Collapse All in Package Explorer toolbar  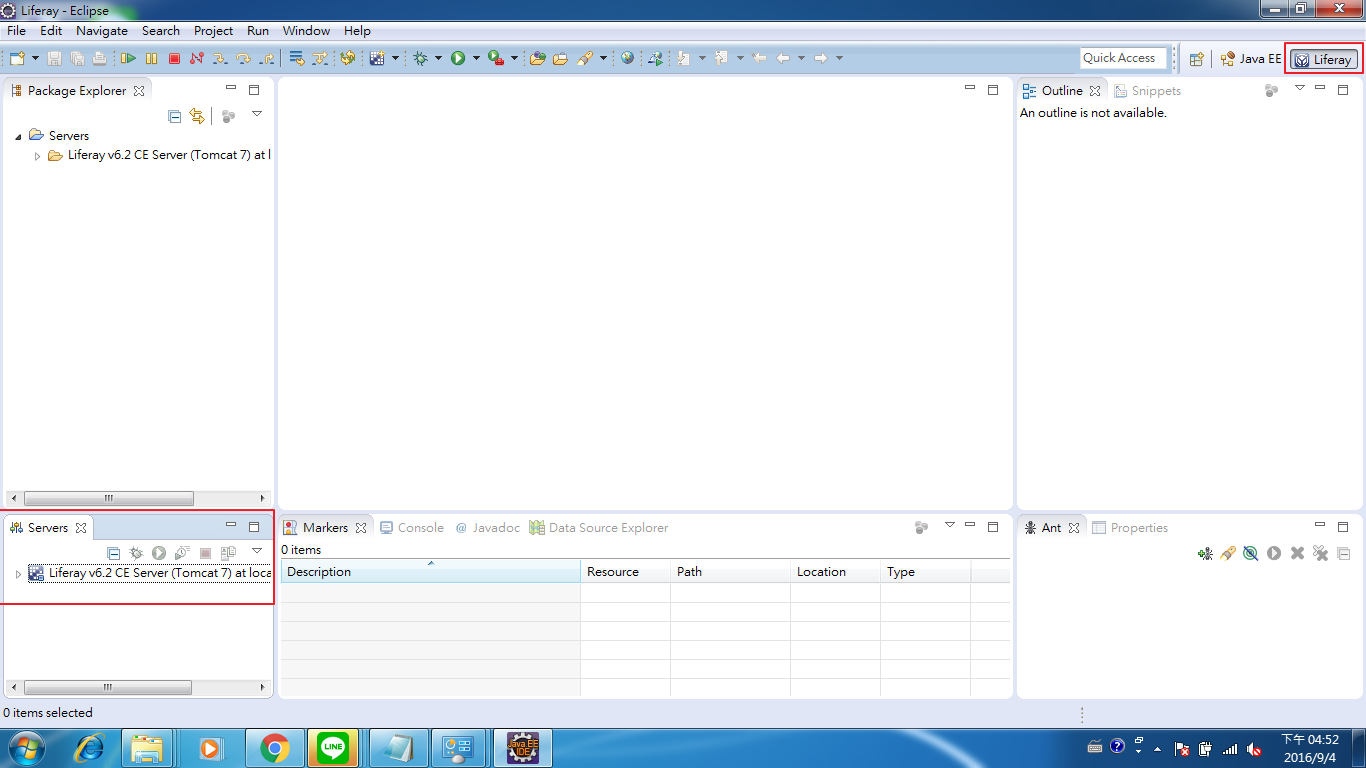click(x=174, y=116)
